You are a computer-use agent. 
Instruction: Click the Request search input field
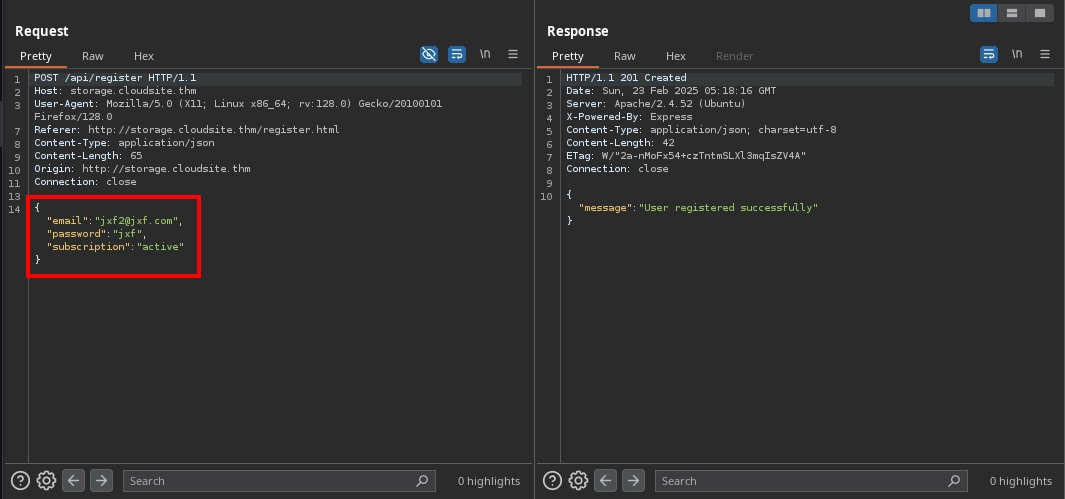pyautogui.click(x=270, y=481)
